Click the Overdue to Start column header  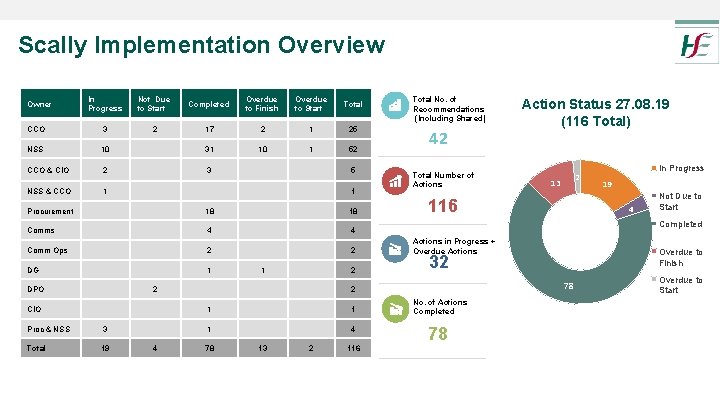click(311, 103)
